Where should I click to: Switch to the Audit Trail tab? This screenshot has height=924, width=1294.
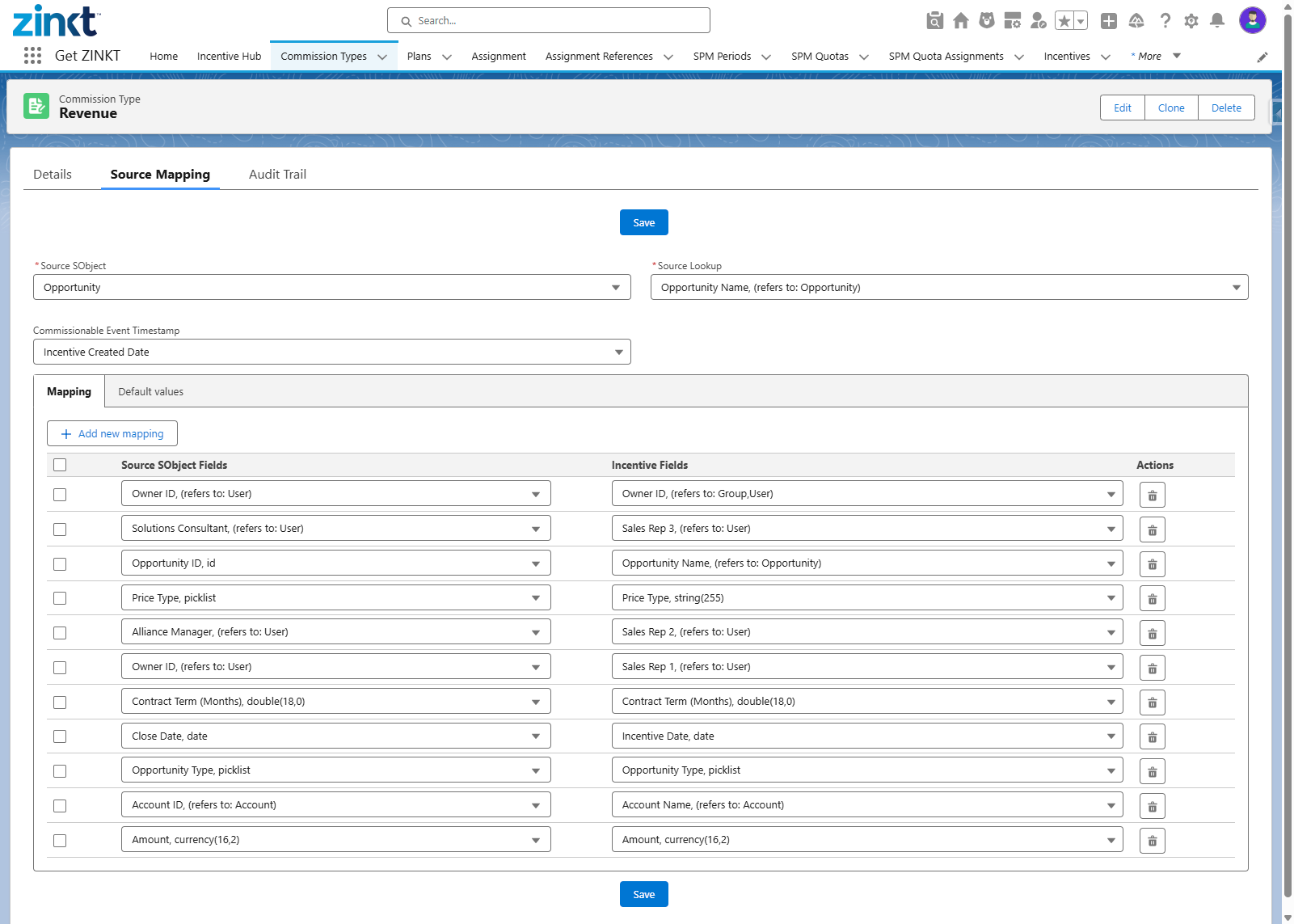pos(277,175)
